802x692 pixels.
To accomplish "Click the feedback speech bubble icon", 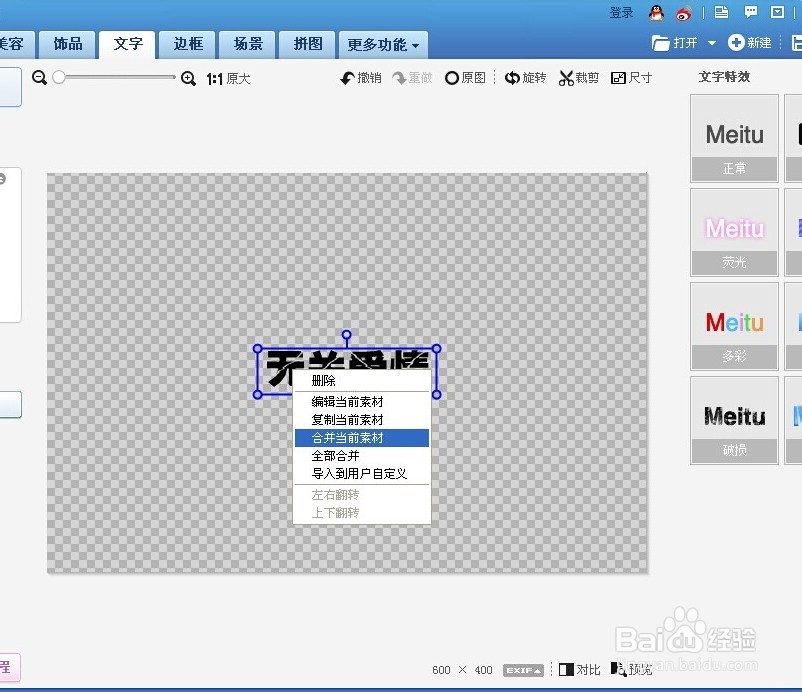I will click(750, 12).
